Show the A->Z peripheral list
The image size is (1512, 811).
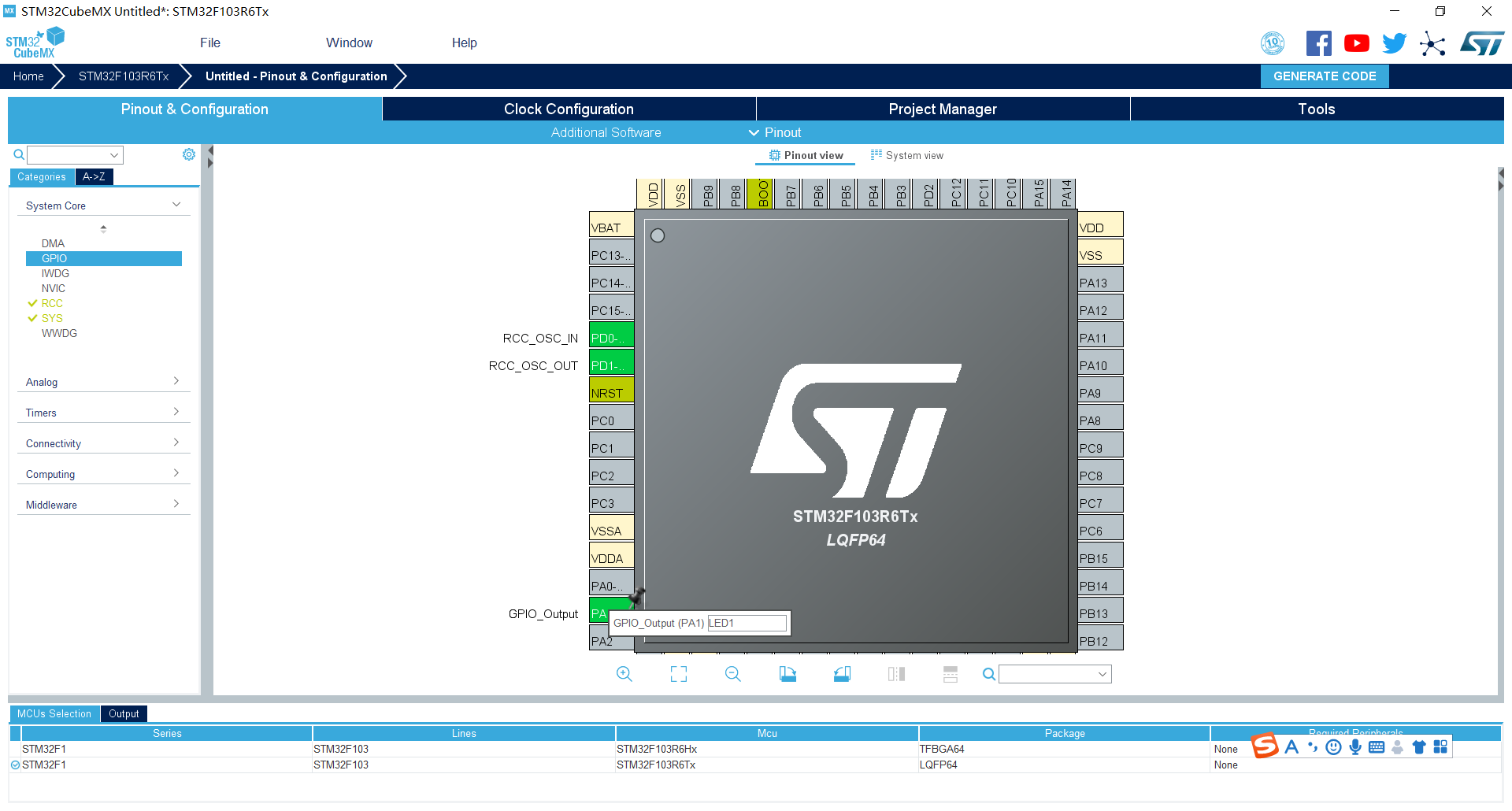94,176
